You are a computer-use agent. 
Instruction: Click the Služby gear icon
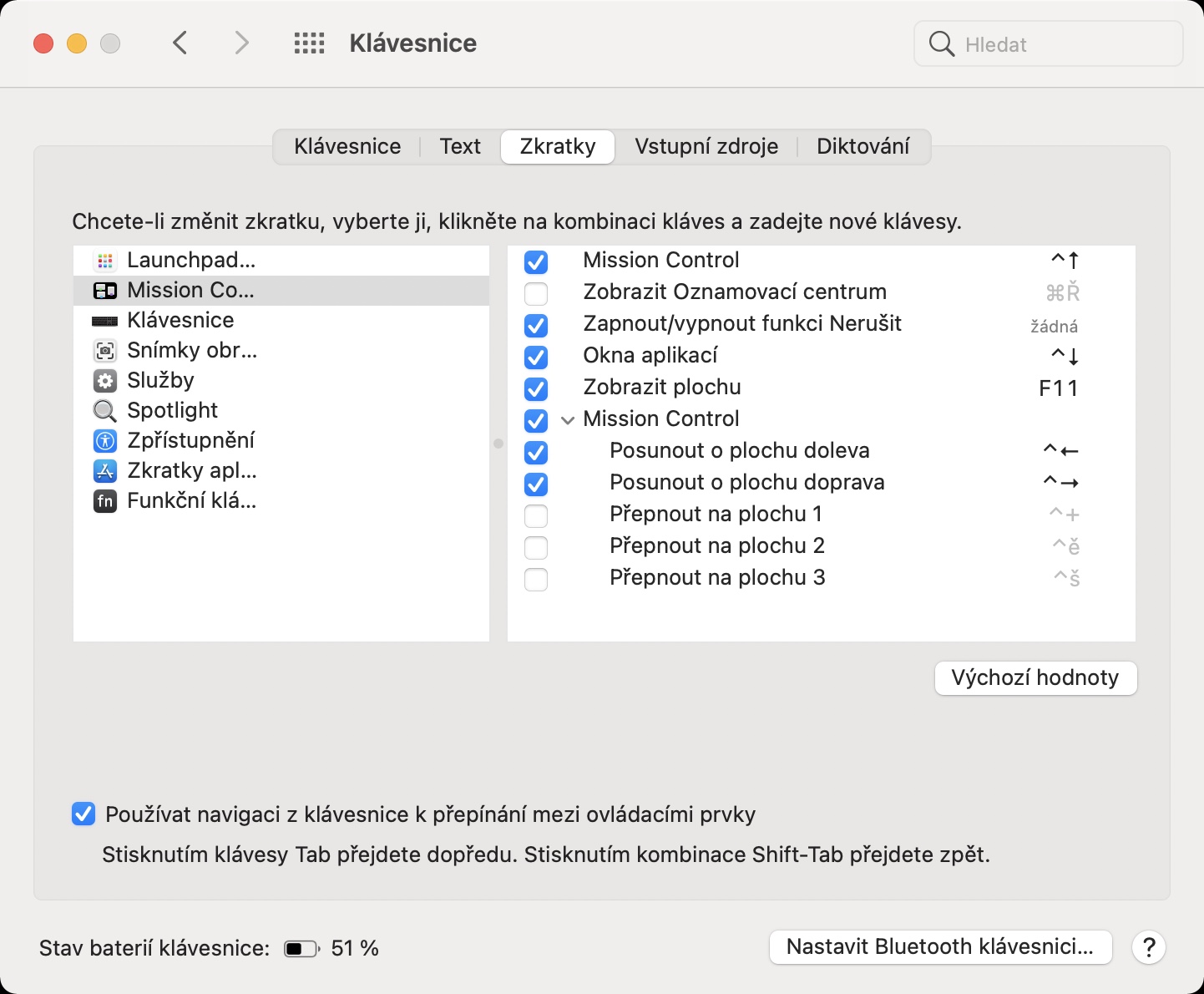click(x=105, y=381)
